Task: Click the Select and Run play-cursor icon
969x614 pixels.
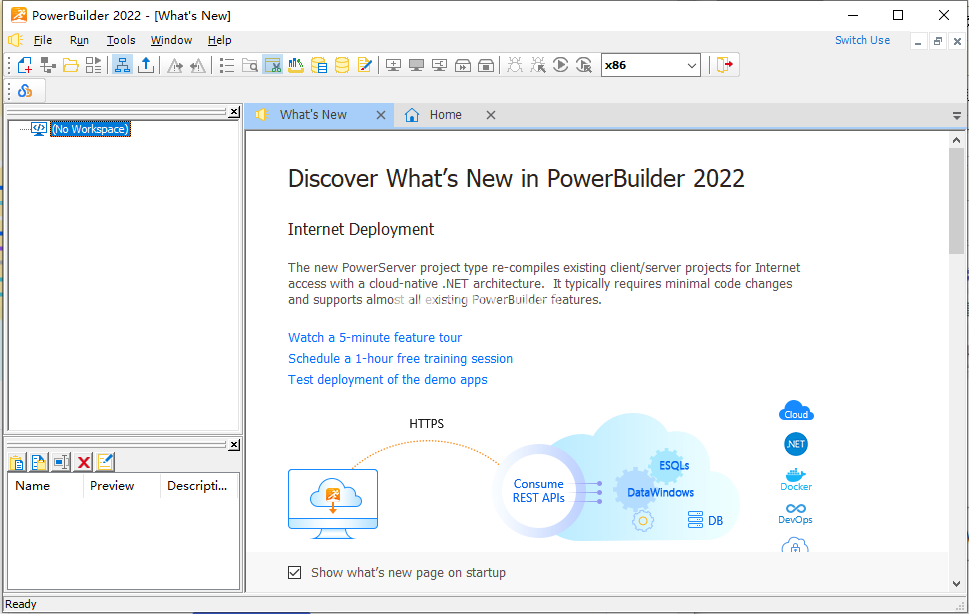Action: 583,65
